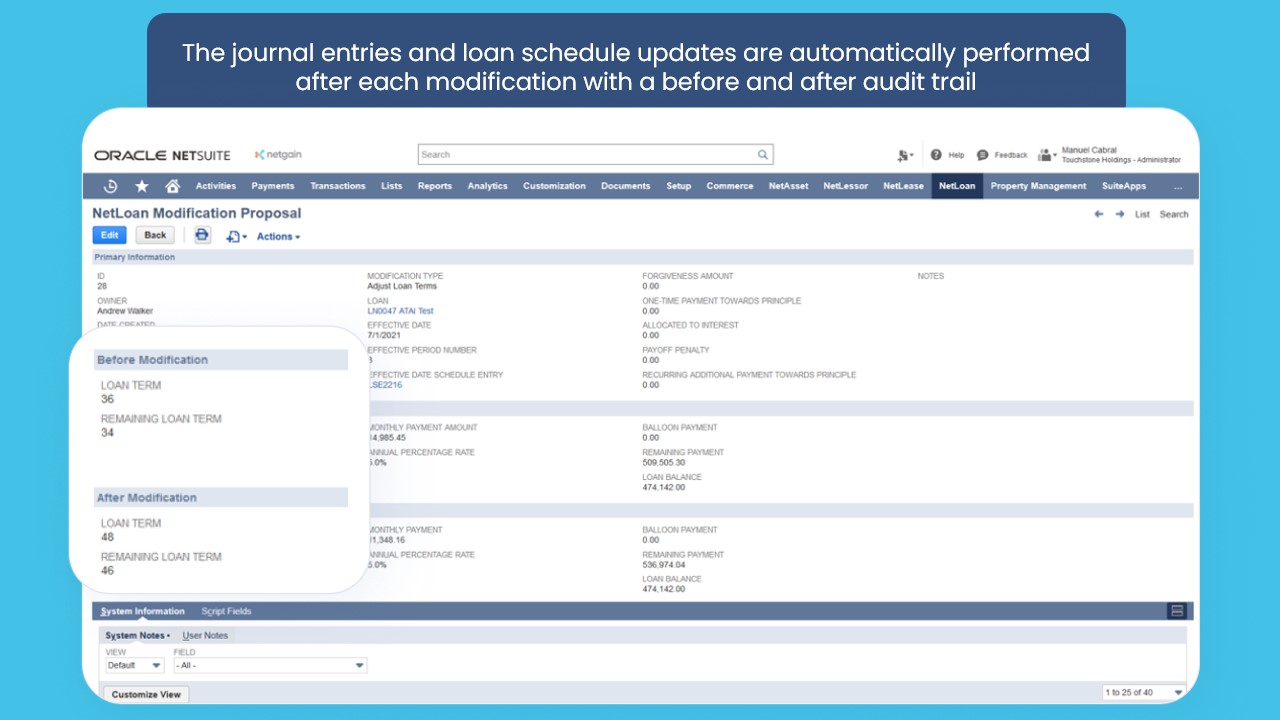The height and width of the screenshot is (720, 1280).
Task: Expand the Actions dropdown
Action: coord(278,237)
